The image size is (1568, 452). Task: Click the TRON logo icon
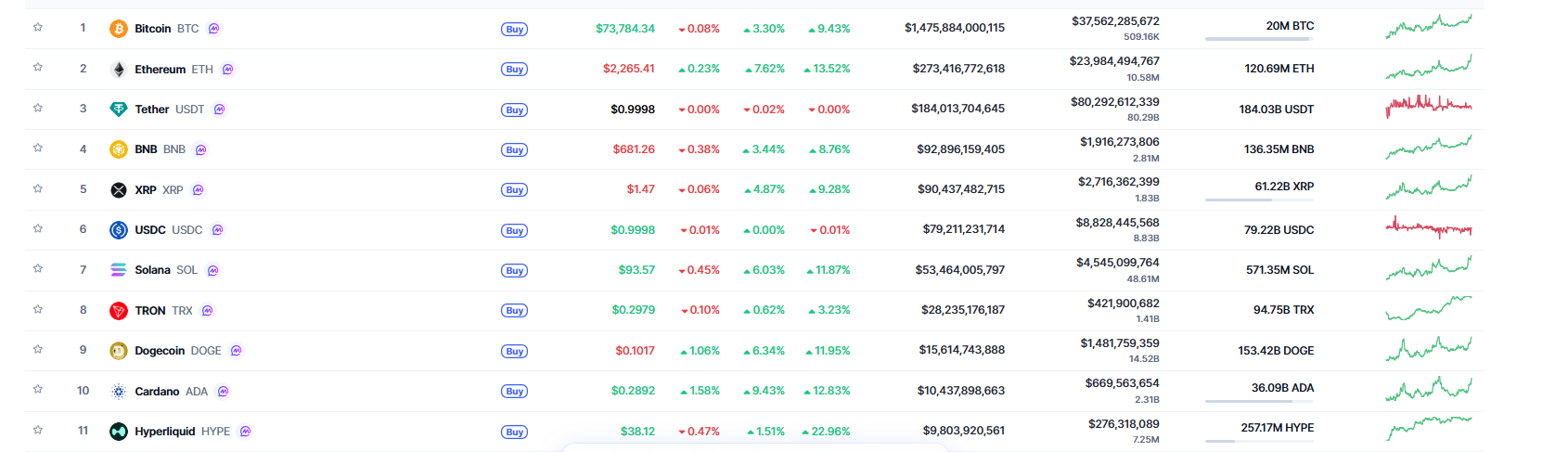click(x=119, y=311)
